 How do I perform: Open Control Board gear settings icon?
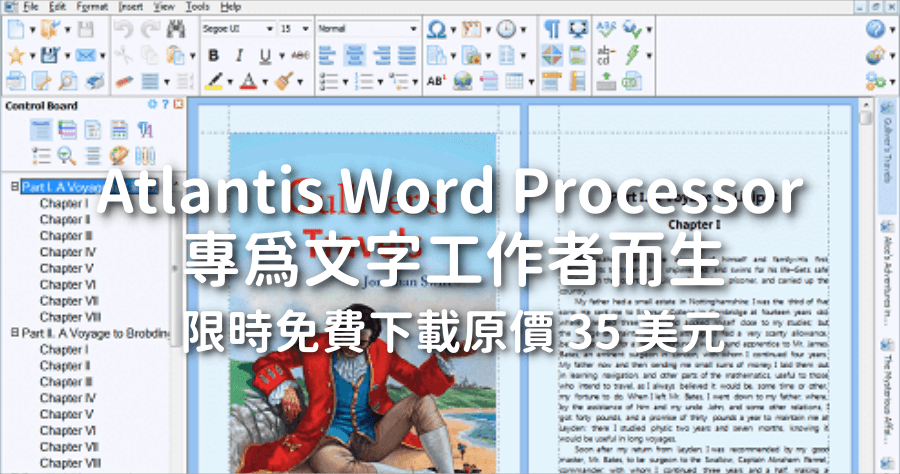pyautogui.click(x=152, y=104)
